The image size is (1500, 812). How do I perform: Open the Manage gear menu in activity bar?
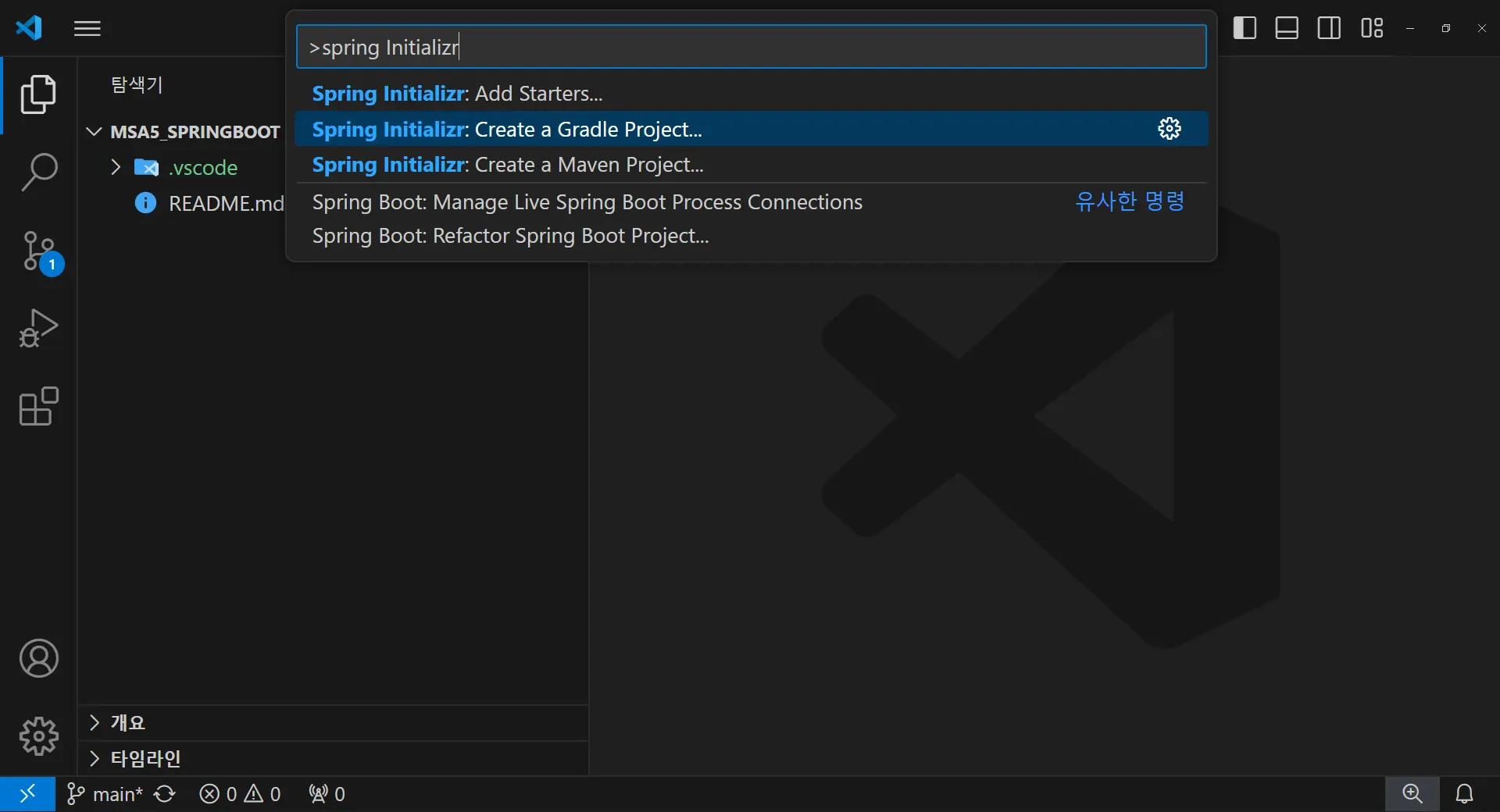tap(38, 736)
